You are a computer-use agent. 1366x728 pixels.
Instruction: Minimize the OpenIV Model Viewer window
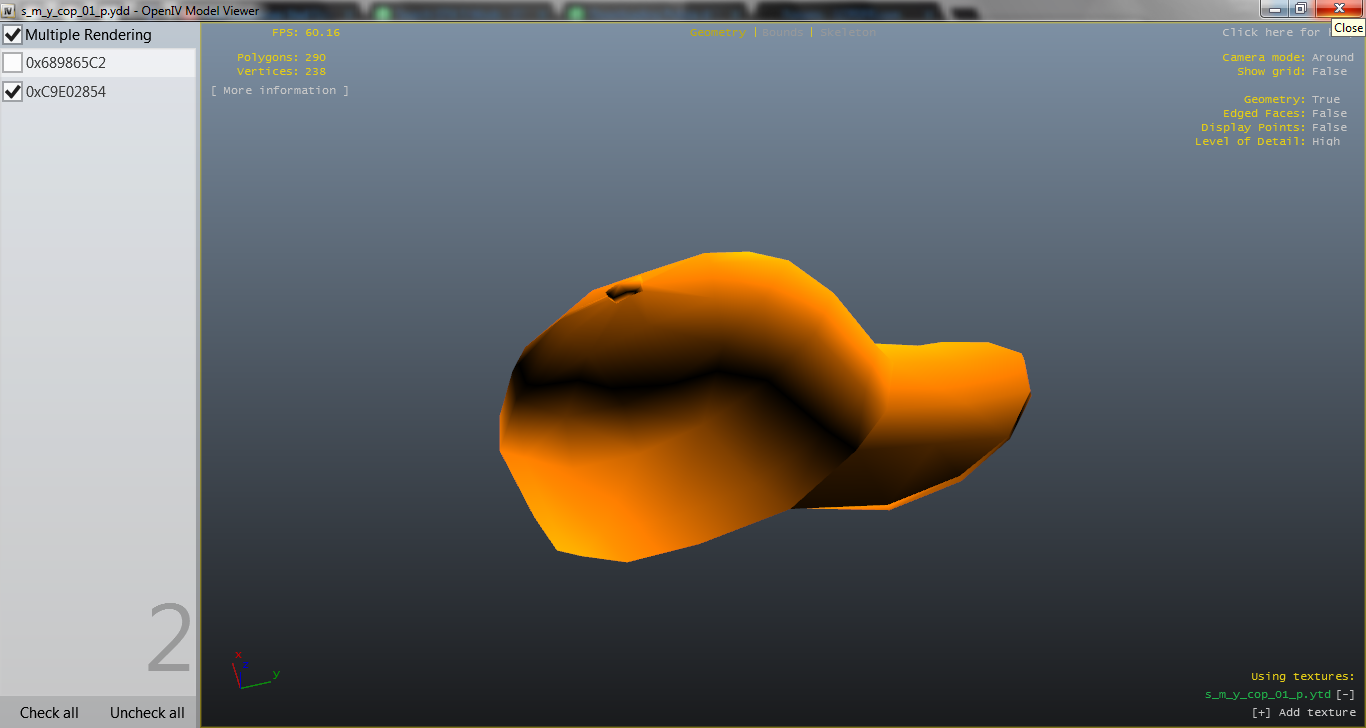click(1275, 9)
